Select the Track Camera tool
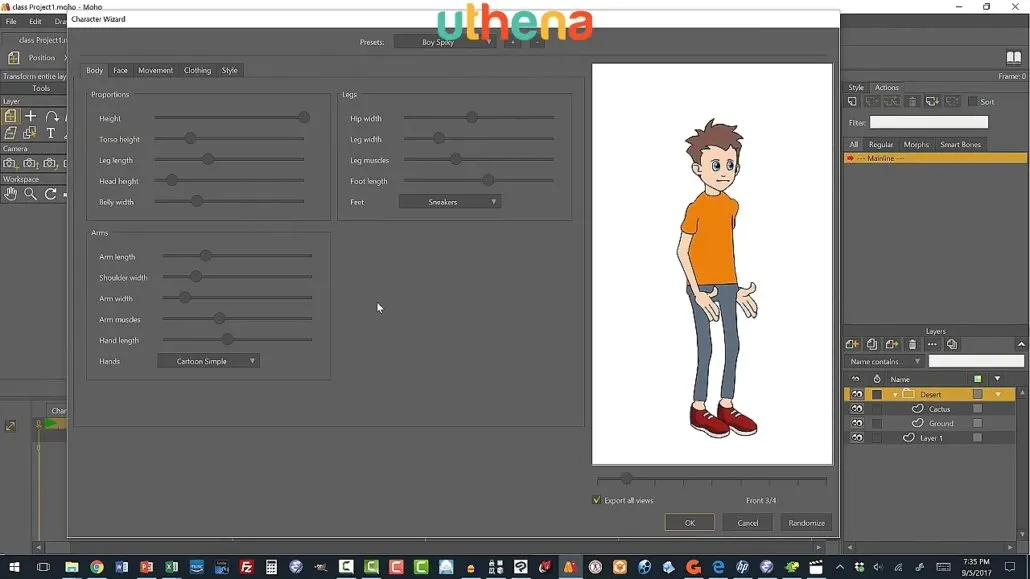 tap(10, 163)
